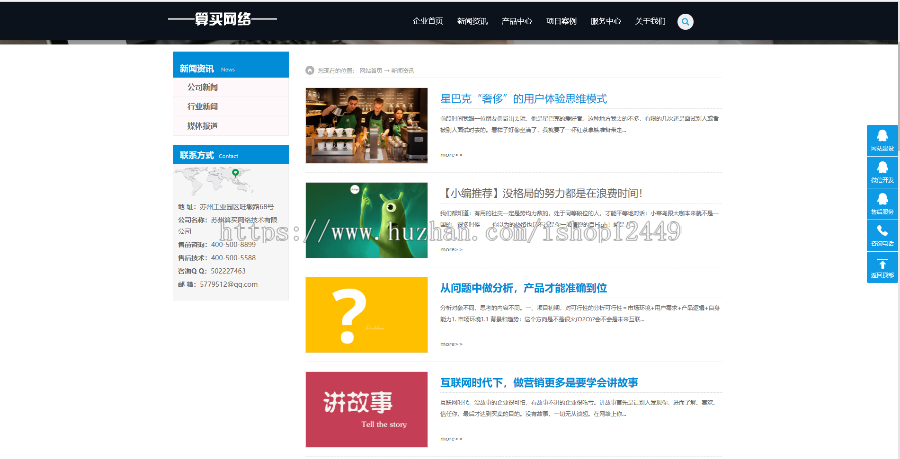This screenshot has width=900, height=459.
Task: Open the search icon in header
Action: point(685,22)
